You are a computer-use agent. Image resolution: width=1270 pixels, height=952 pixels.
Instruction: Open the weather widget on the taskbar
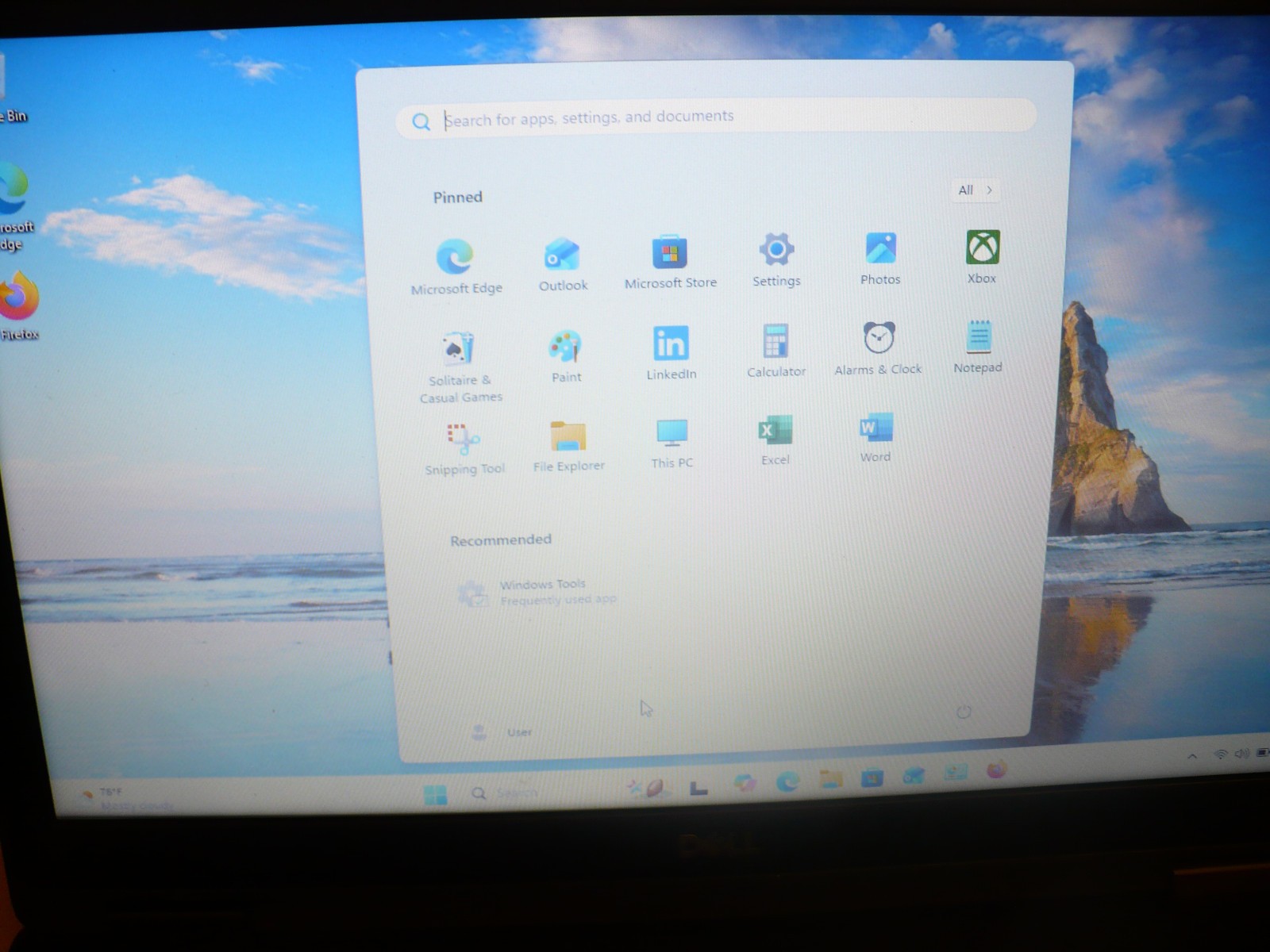(x=127, y=798)
